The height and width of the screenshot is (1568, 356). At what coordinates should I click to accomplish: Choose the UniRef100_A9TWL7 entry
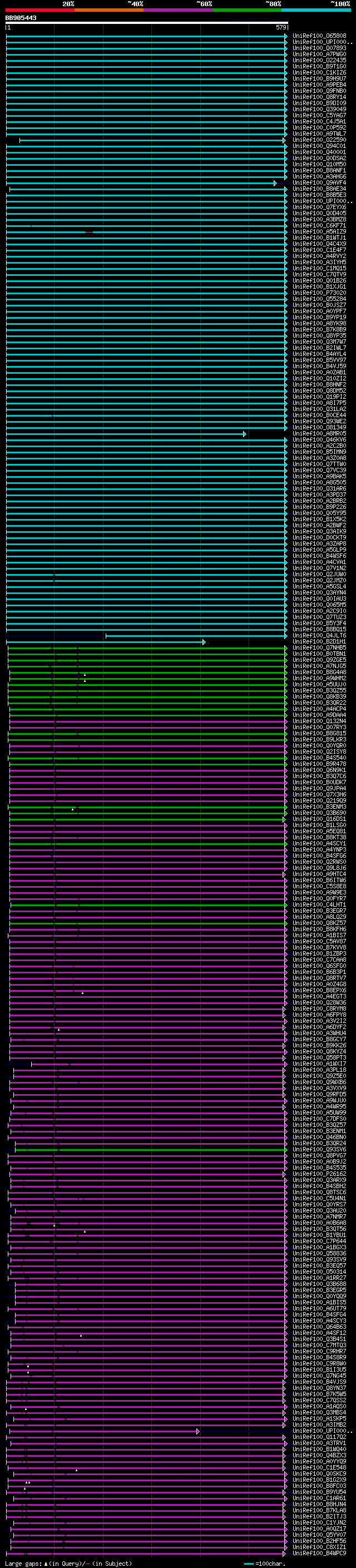[319, 134]
